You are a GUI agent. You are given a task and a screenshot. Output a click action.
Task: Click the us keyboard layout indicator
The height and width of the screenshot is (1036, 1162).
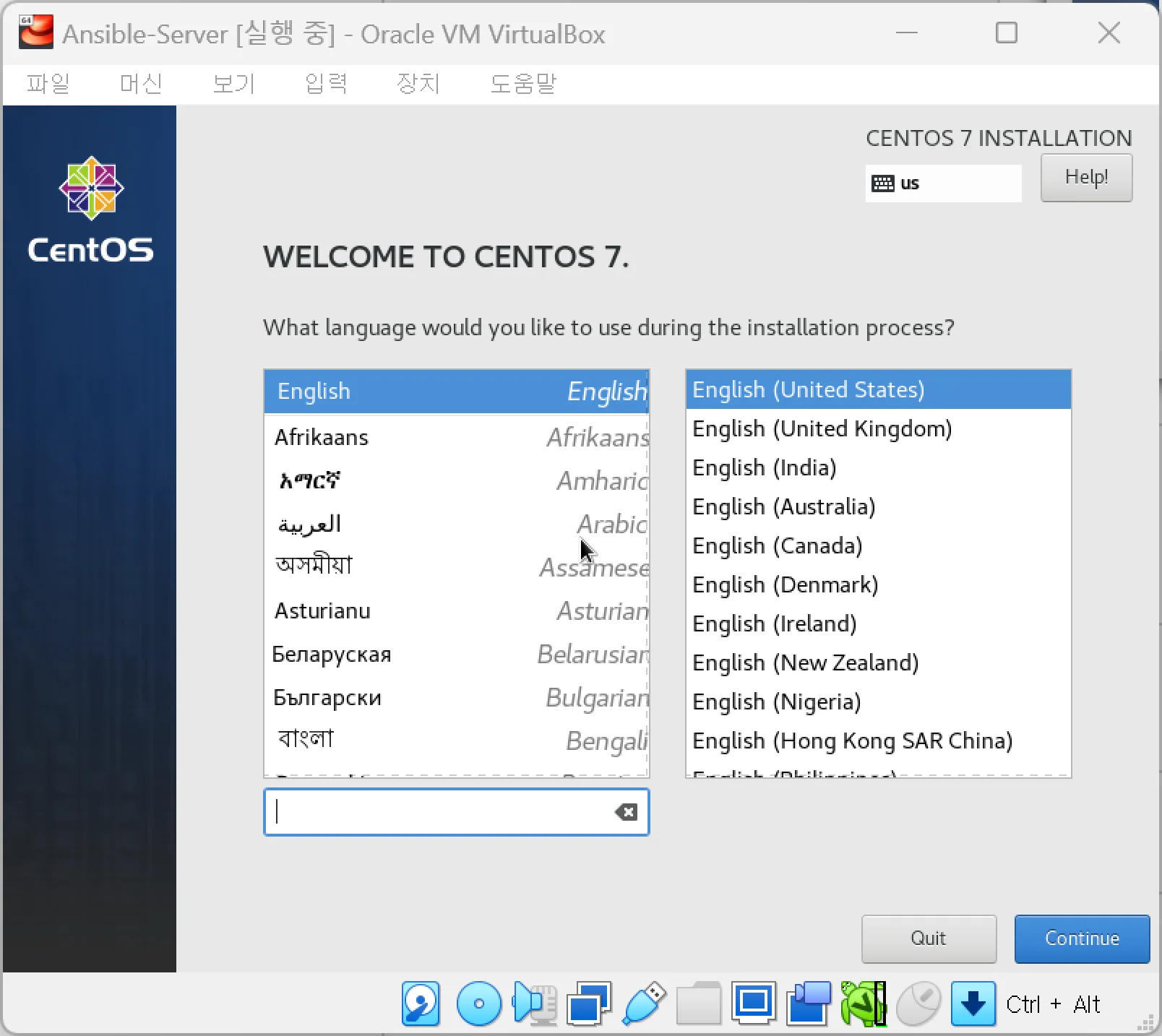942,184
